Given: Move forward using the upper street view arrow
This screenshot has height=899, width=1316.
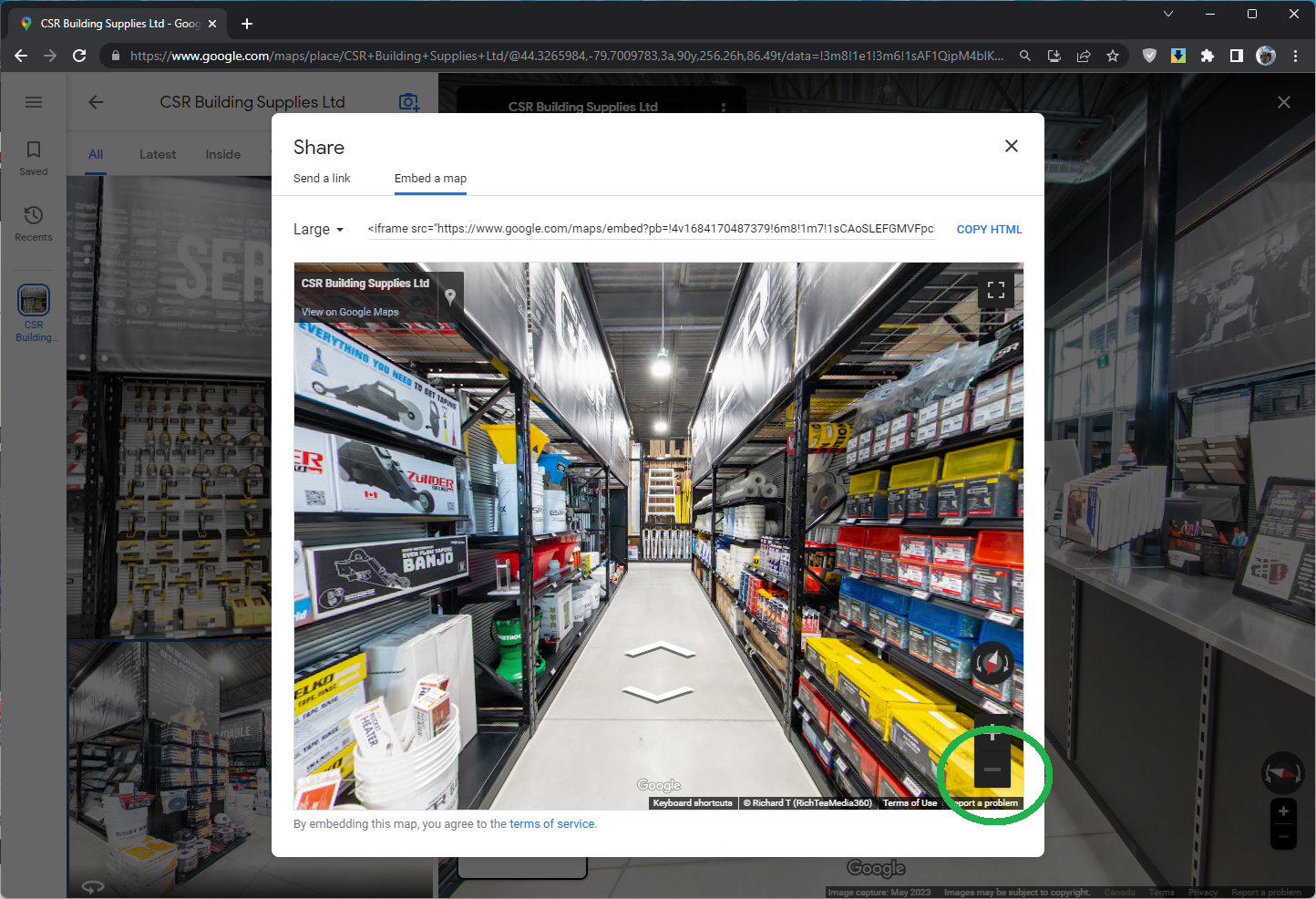Looking at the screenshot, I should (660, 650).
